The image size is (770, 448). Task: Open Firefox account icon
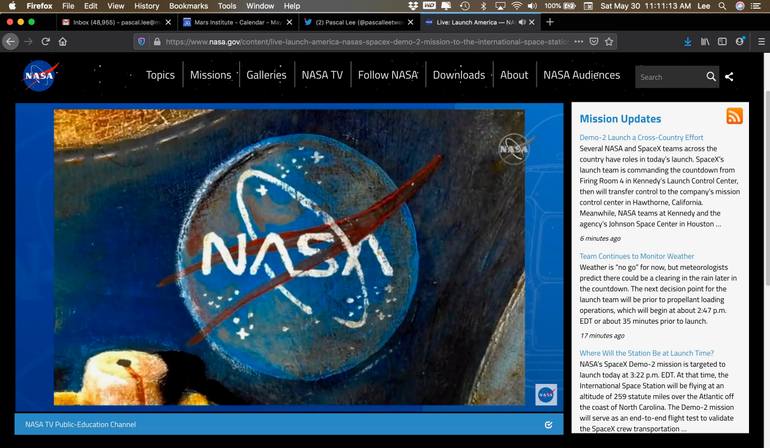point(740,41)
